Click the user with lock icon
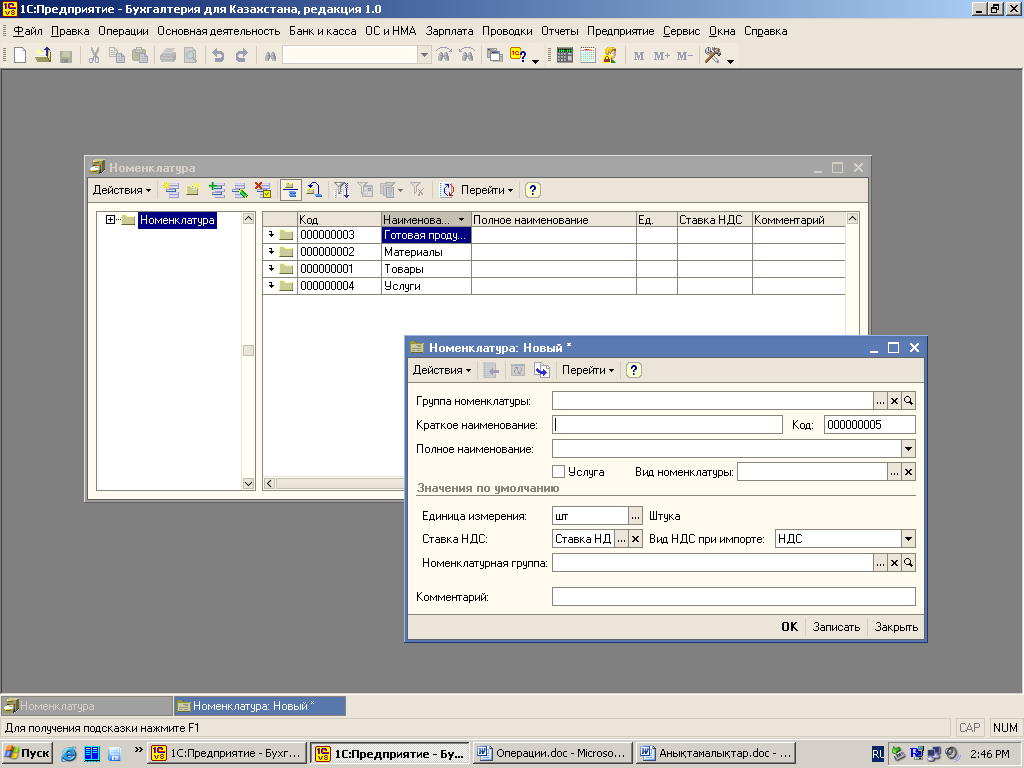 tap(610, 56)
